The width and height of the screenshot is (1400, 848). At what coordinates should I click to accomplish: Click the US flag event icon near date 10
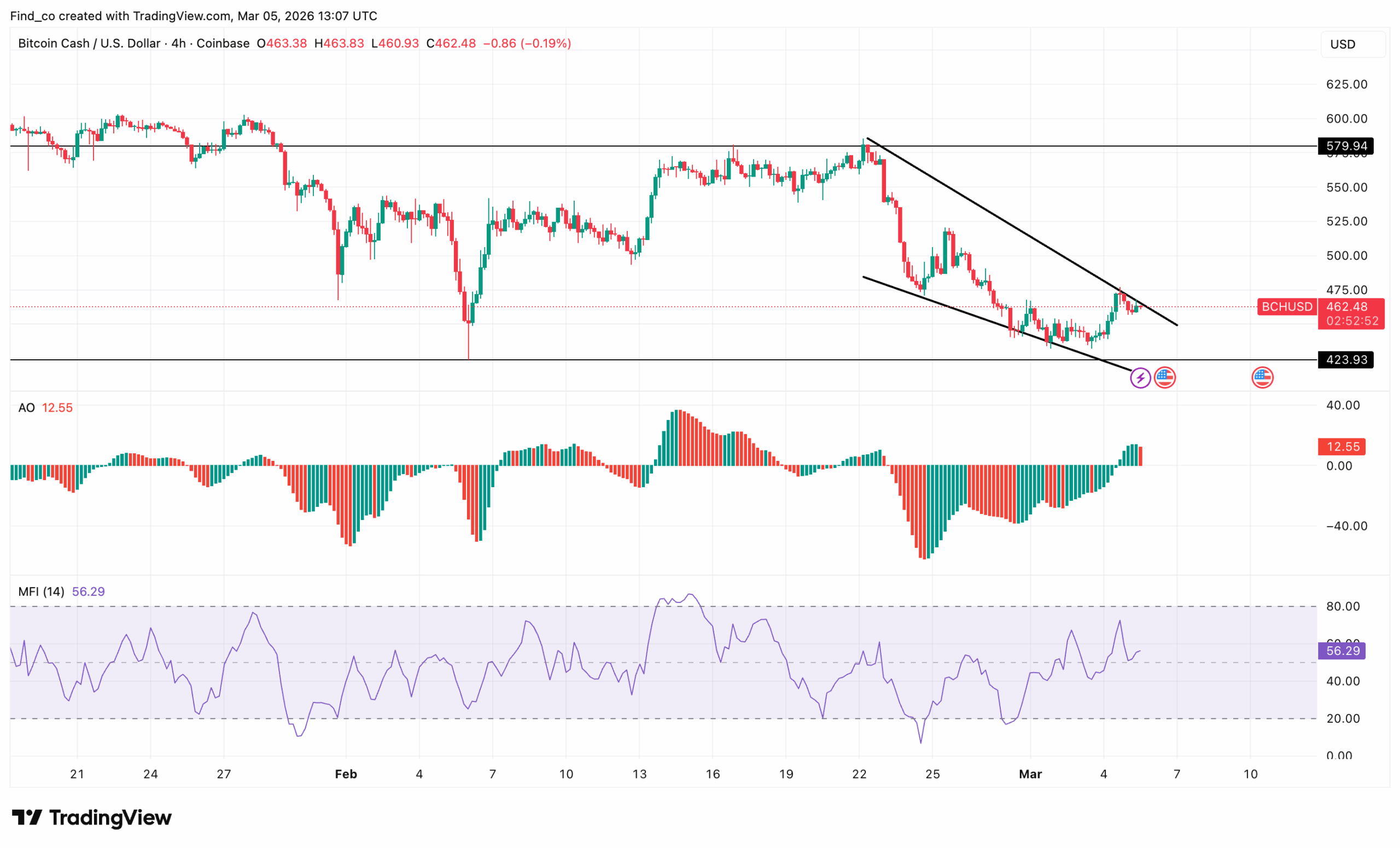1263,378
